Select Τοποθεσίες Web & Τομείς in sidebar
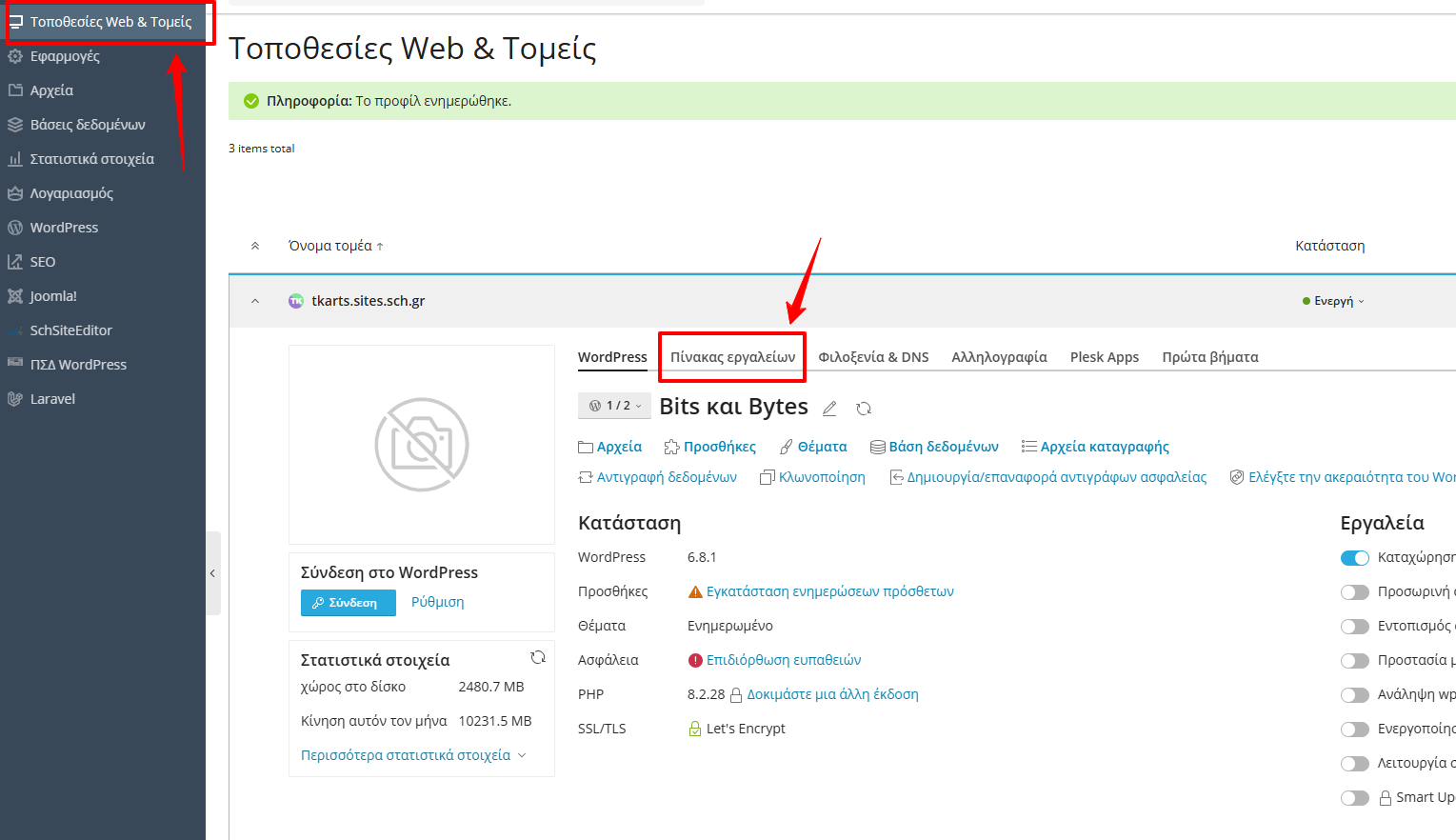The width and height of the screenshot is (1456, 840). 103,22
